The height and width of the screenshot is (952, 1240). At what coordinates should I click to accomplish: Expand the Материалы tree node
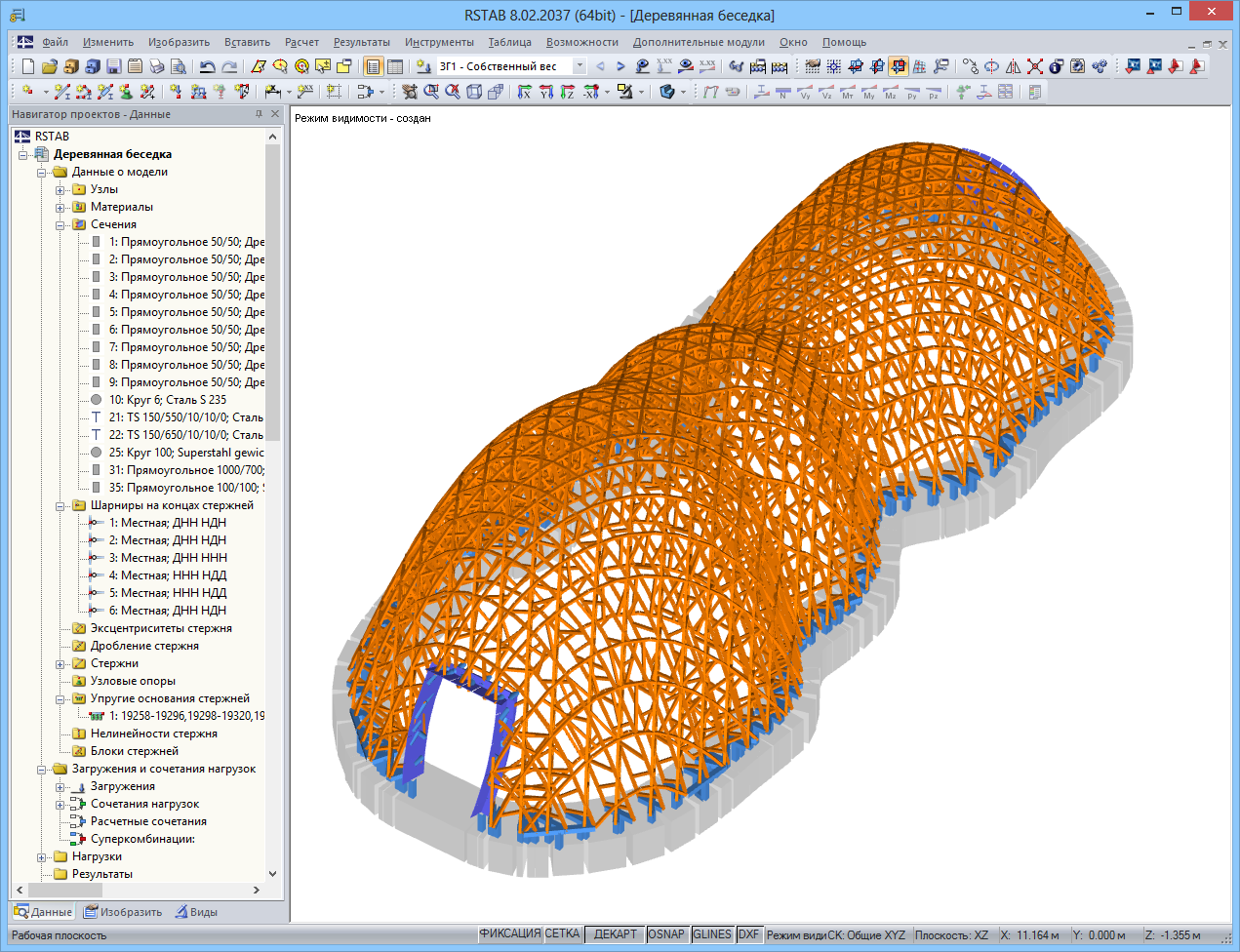tap(60, 208)
